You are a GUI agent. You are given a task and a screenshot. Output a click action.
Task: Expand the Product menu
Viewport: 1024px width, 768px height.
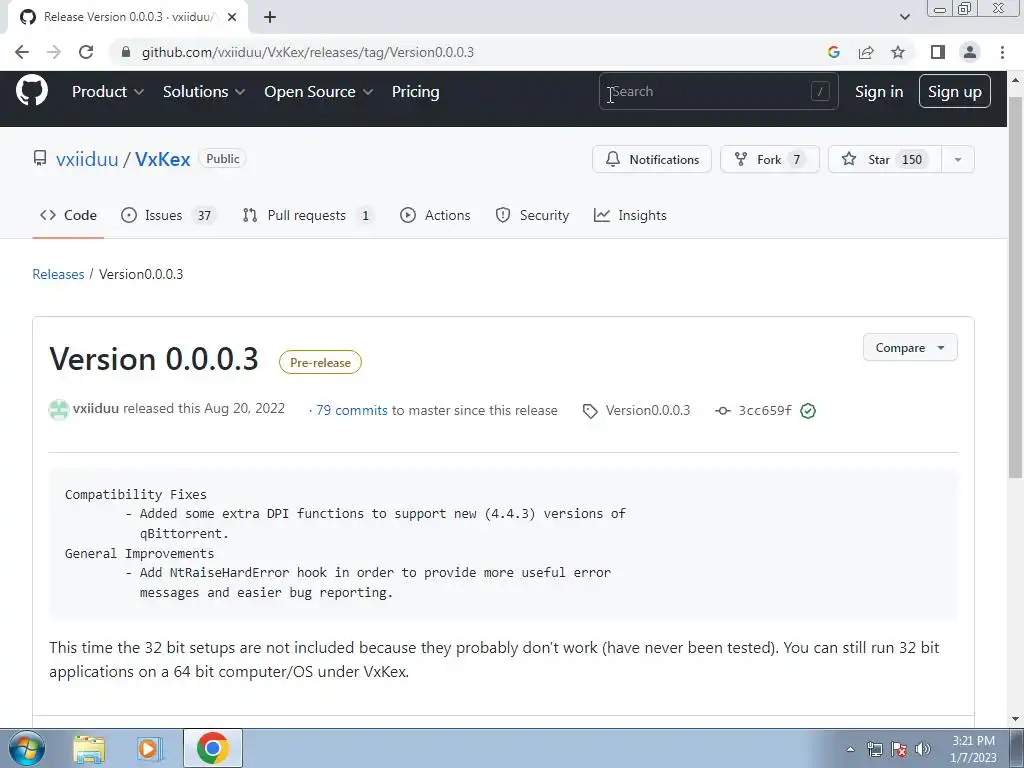108,91
